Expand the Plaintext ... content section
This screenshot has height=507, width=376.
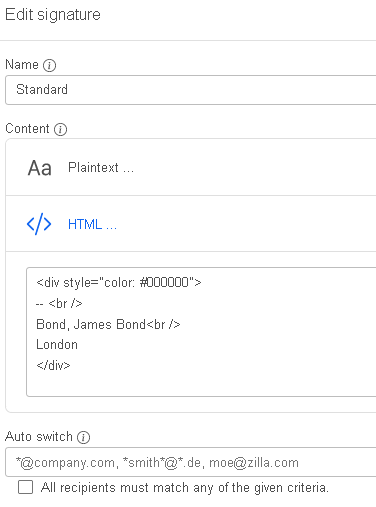[191, 167]
